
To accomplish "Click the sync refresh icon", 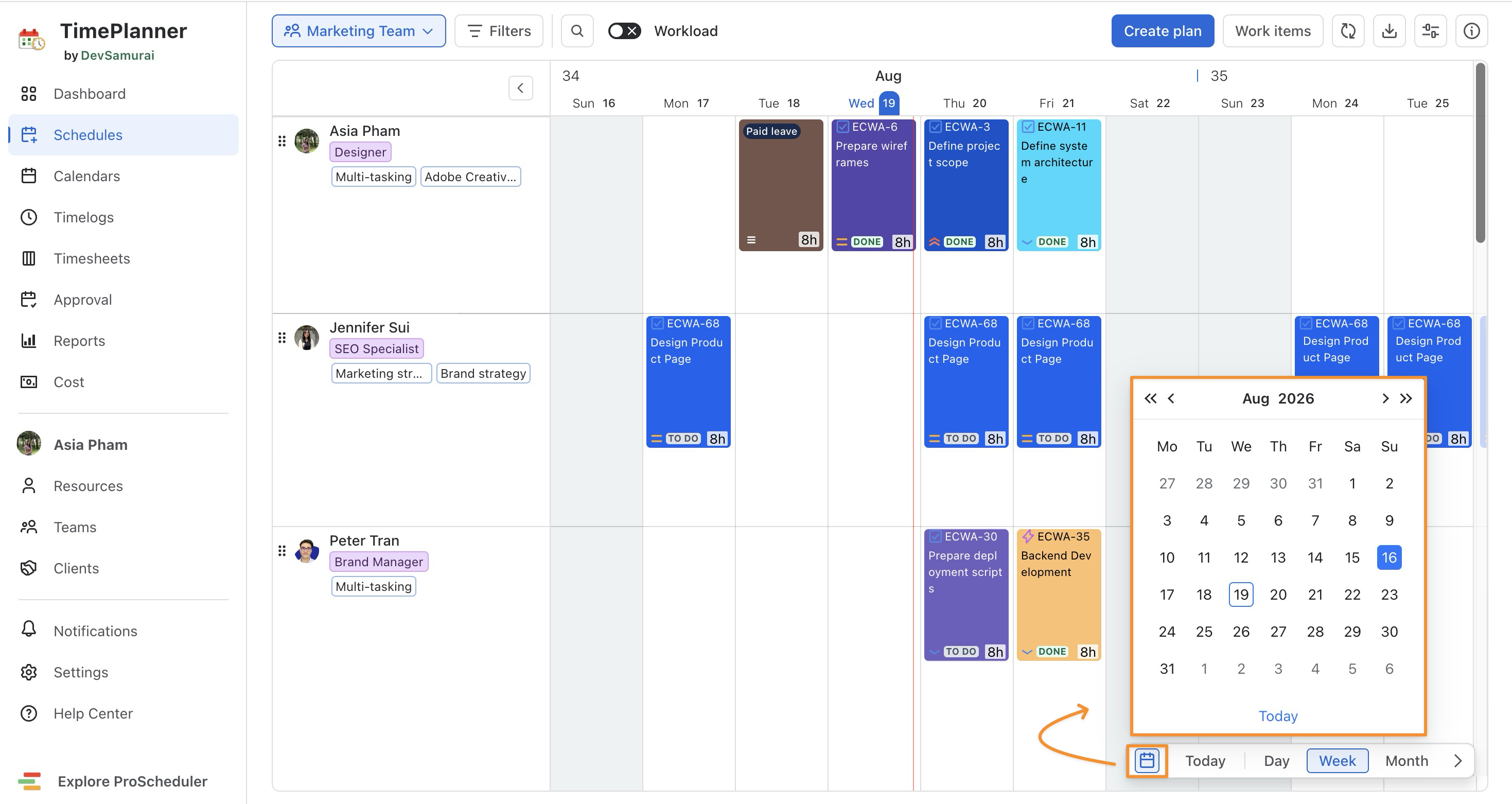I will click(1348, 30).
